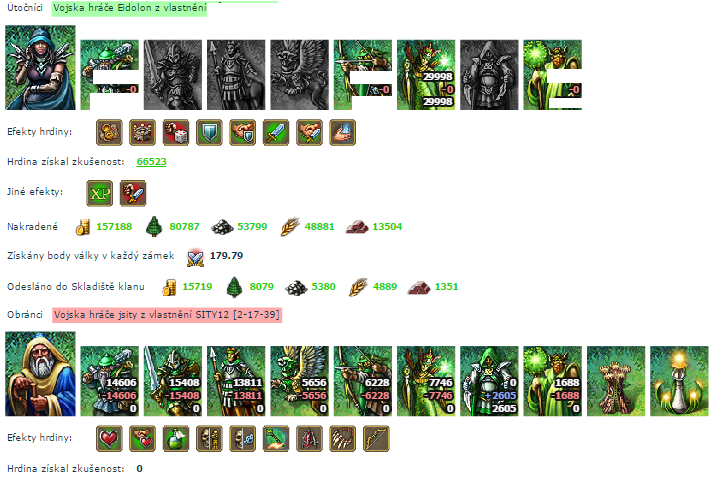Image resolution: width=714 pixels, height=489 pixels.
Task: Click the attacker's castle wall effect icon
Action: tap(143, 132)
